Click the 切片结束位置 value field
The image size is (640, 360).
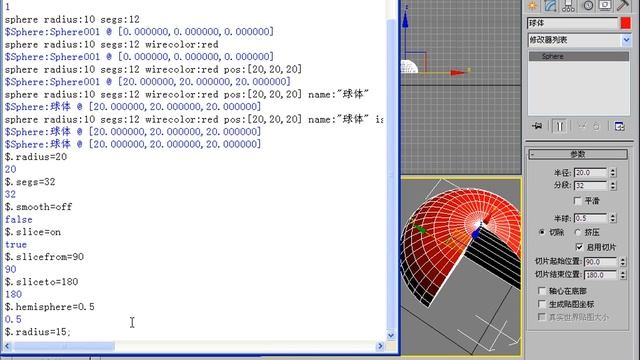(600, 275)
